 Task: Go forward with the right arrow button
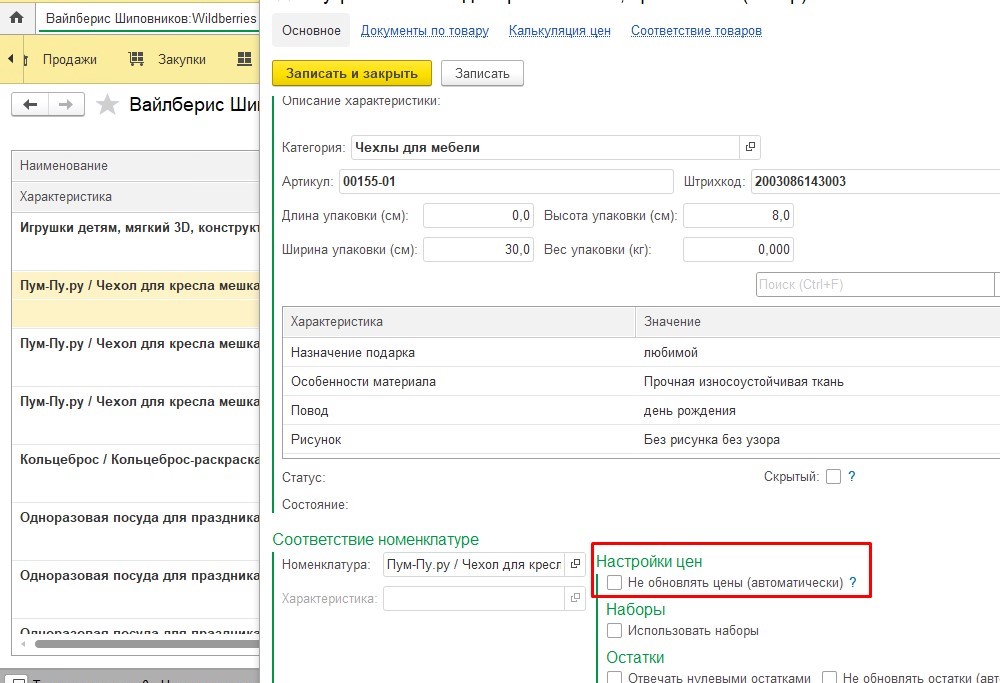pyautogui.click(x=66, y=105)
